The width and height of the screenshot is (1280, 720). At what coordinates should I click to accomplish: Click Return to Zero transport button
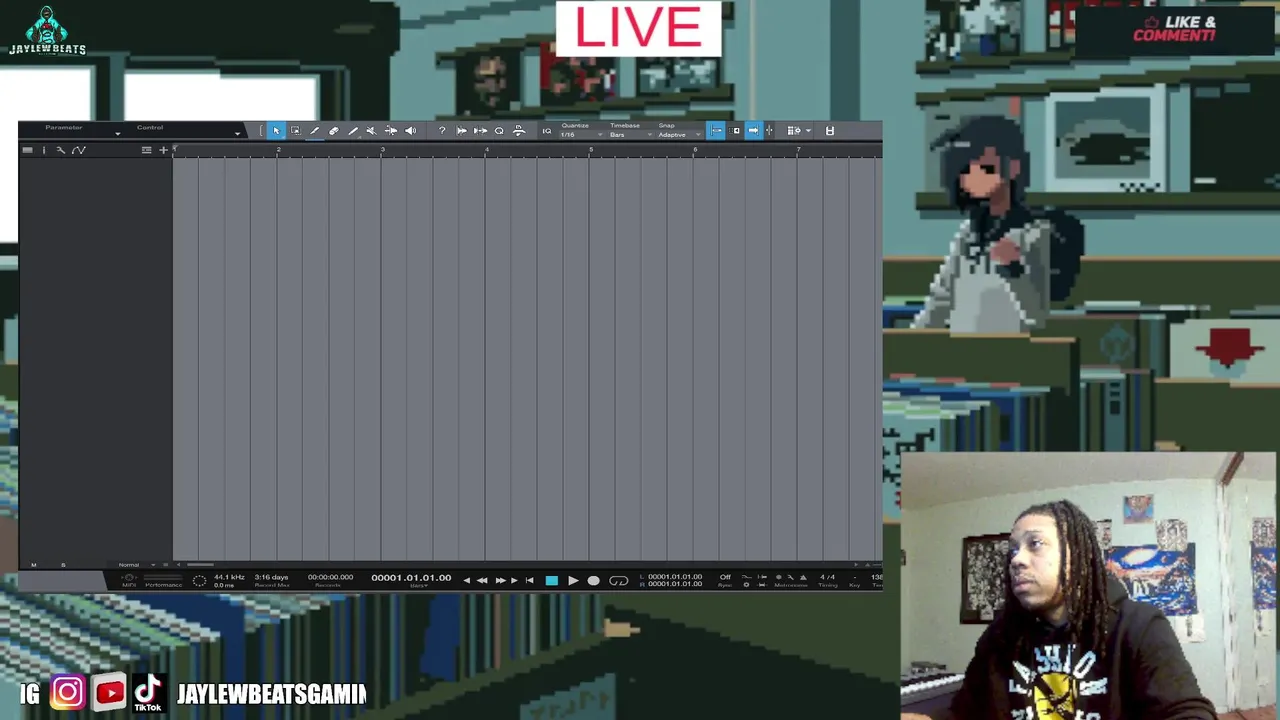click(x=529, y=580)
